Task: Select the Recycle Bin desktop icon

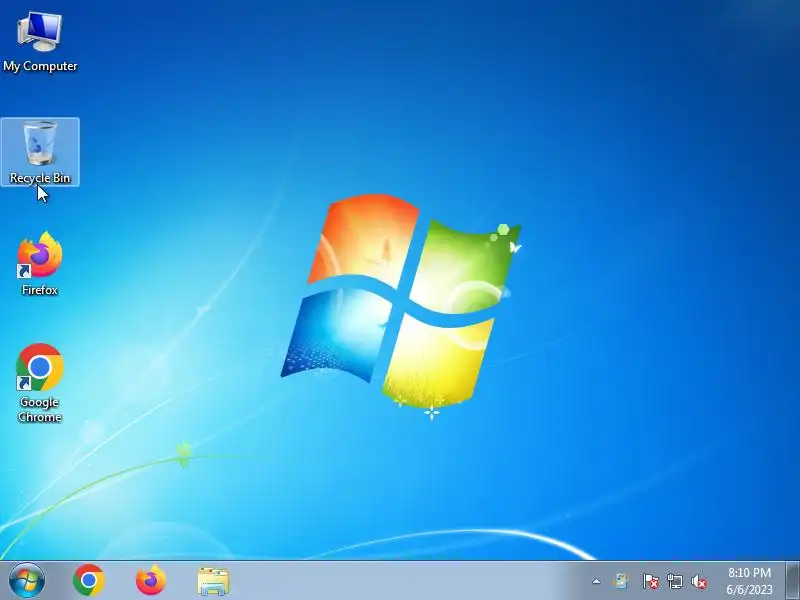Action: click(x=40, y=152)
